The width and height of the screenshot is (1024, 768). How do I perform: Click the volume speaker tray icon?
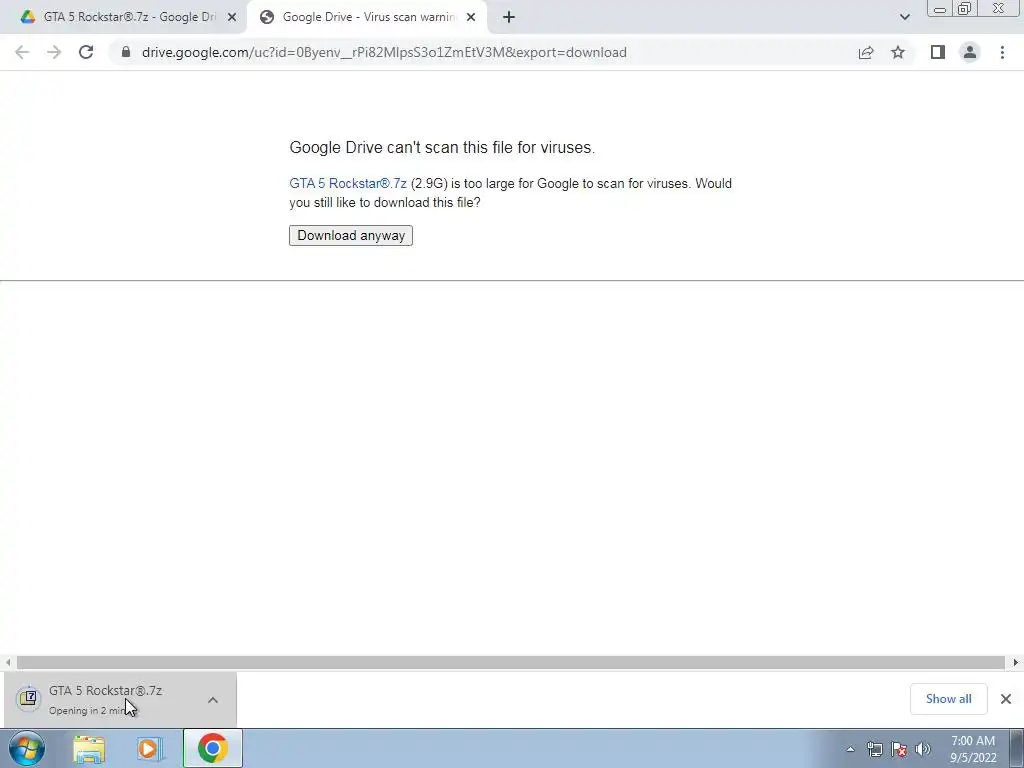click(923, 749)
